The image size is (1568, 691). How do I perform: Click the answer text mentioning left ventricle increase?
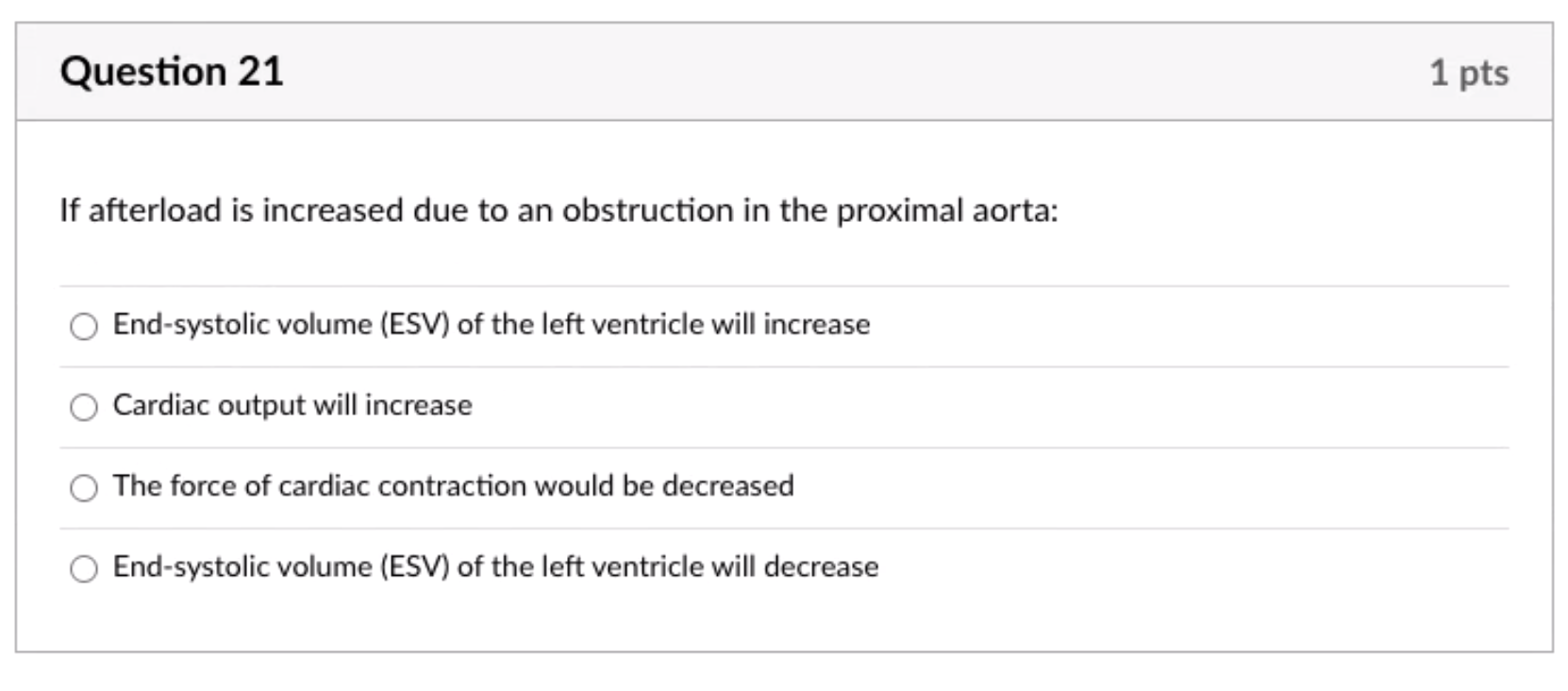click(x=491, y=325)
